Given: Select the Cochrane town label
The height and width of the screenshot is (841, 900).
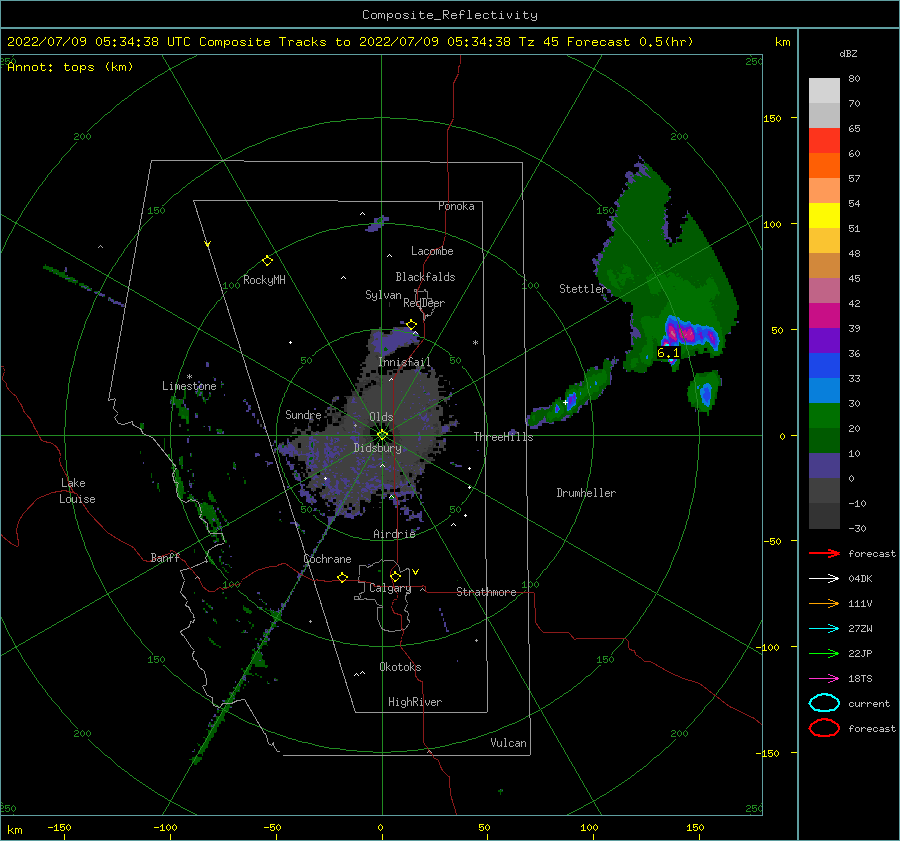Looking at the screenshot, I should [327, 559].
